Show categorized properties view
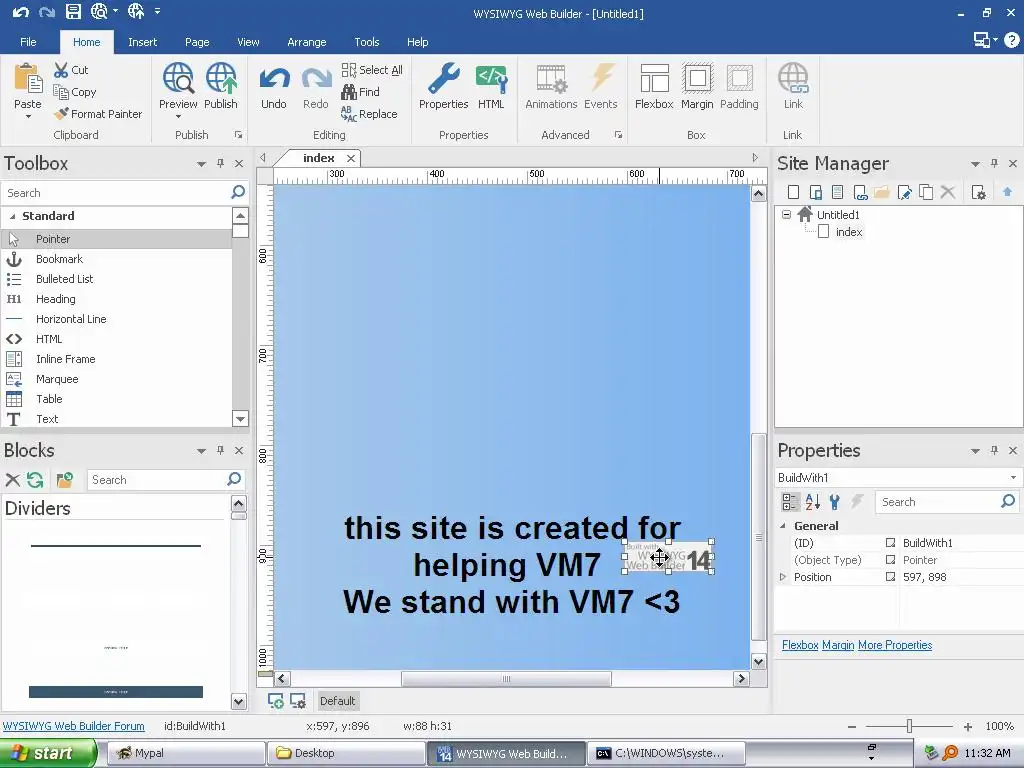The height and width of the screenshot is (768, 1024). pyautogui.click(x=789, y=502)
